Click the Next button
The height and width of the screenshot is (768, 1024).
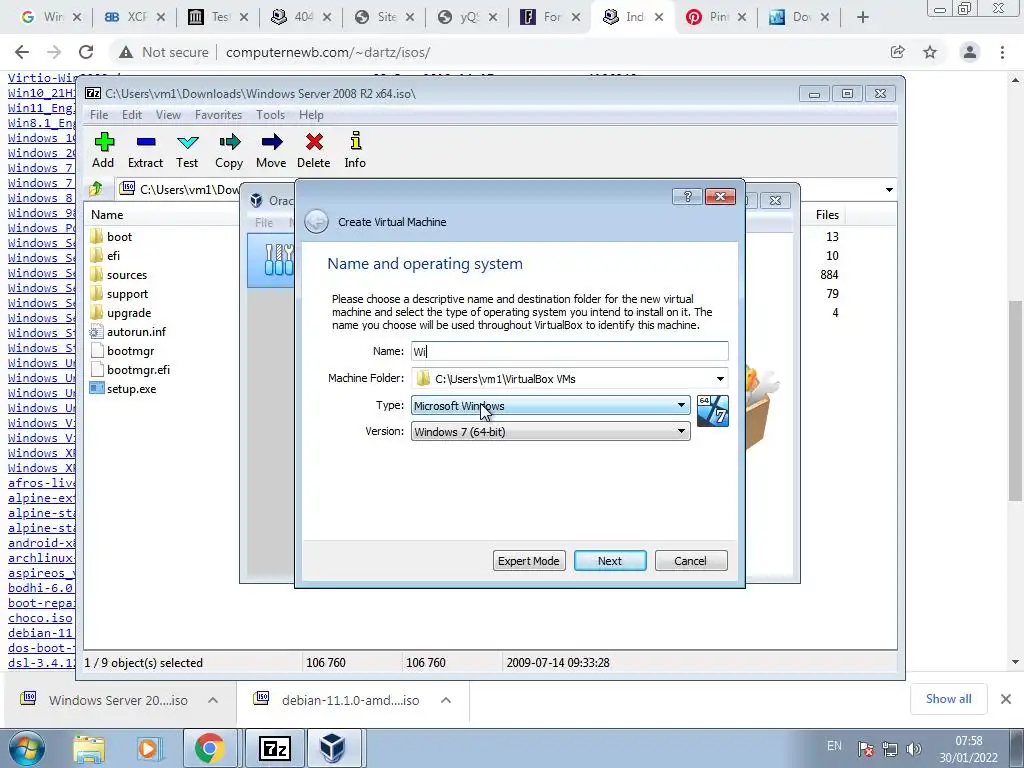[610, 561]
